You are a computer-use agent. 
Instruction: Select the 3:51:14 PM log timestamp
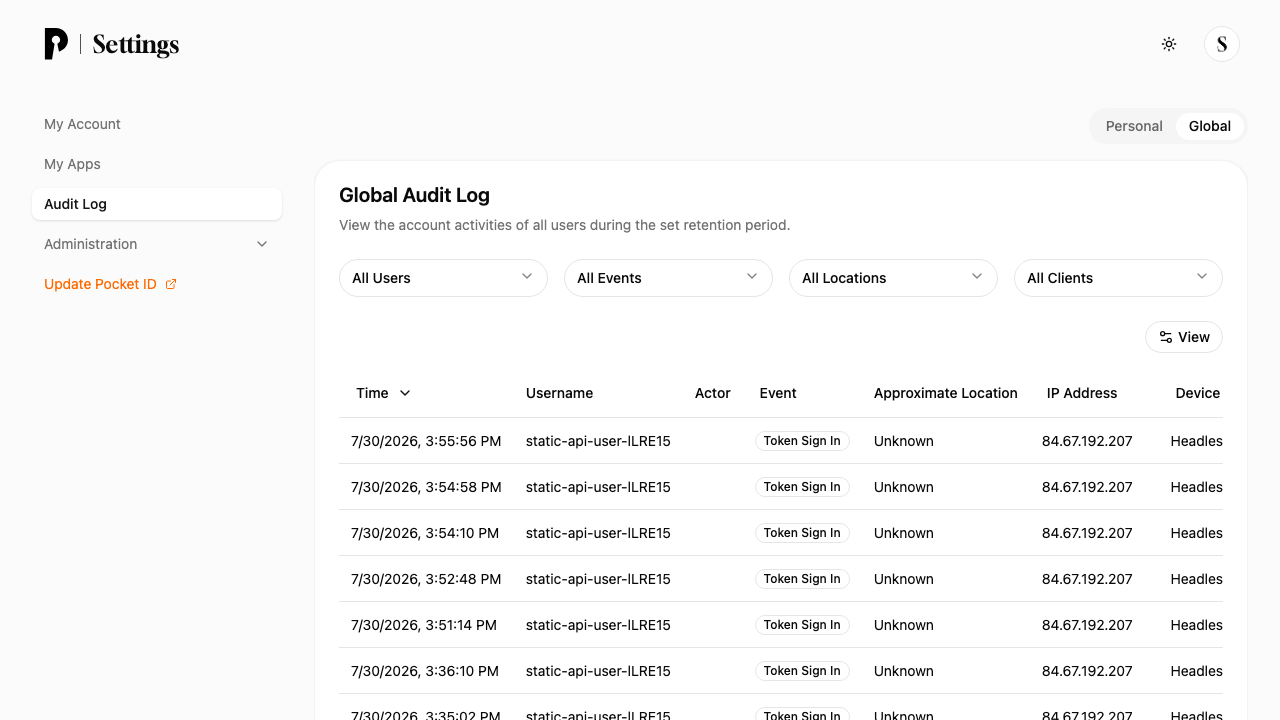point(424,625)
